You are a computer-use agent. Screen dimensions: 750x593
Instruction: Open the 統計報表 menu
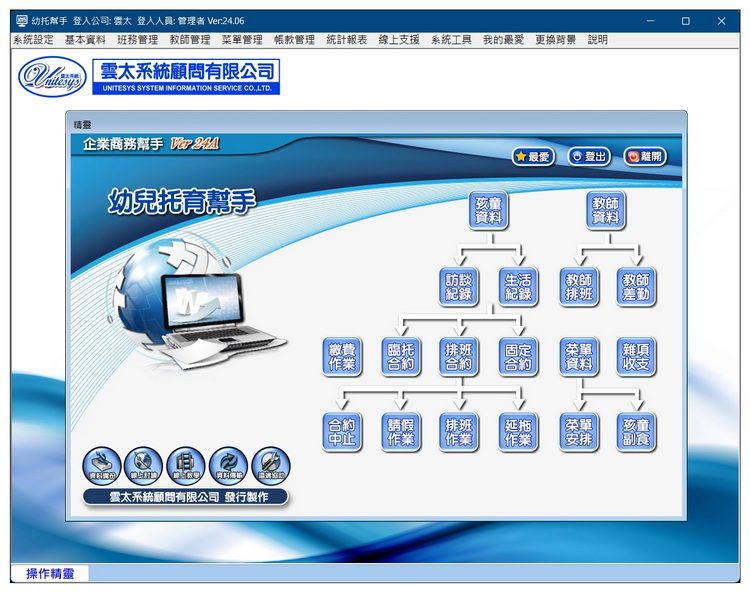pyautogui.click(x=347, y=40)
